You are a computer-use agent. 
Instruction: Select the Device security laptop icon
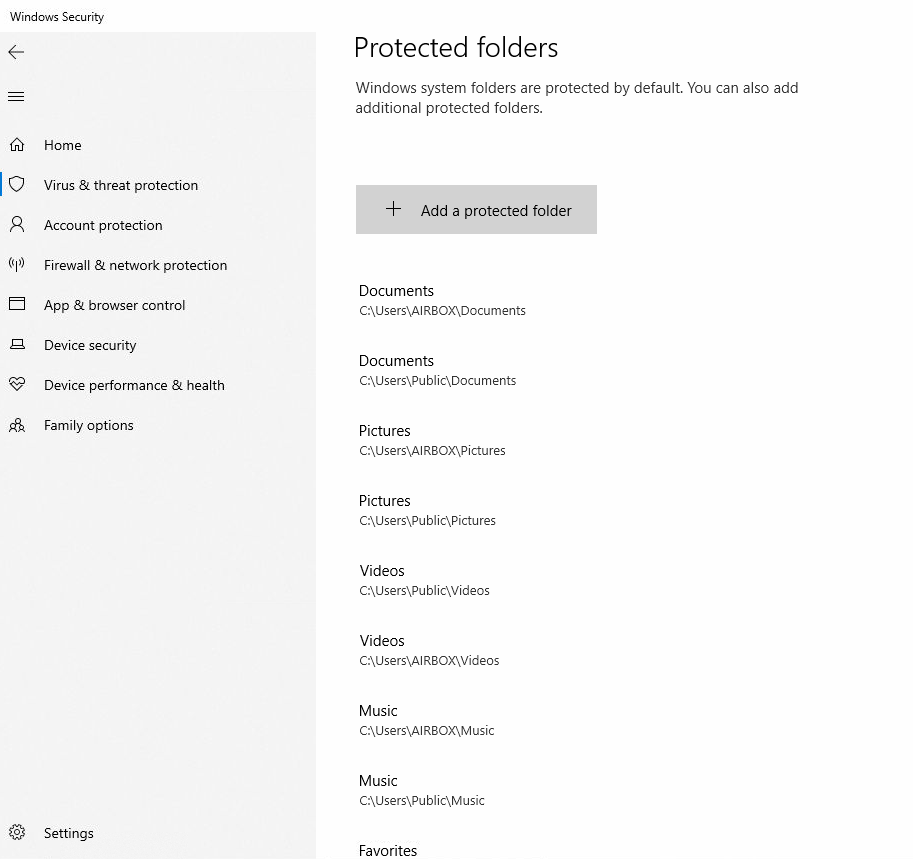pyautogui.click(x=17, y=345)
